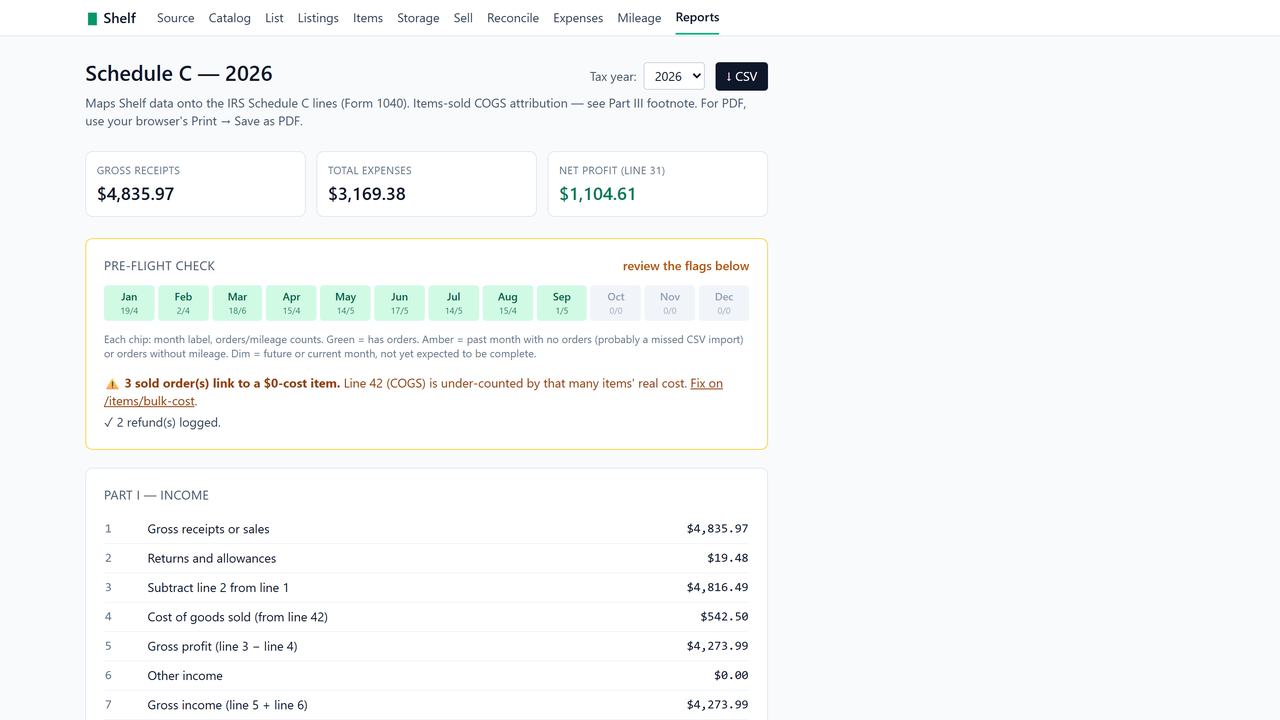Image resolution: width=1280 pixels, height=720 pixels.
Task: Switch to the List tab
Action: coord(274,18)
